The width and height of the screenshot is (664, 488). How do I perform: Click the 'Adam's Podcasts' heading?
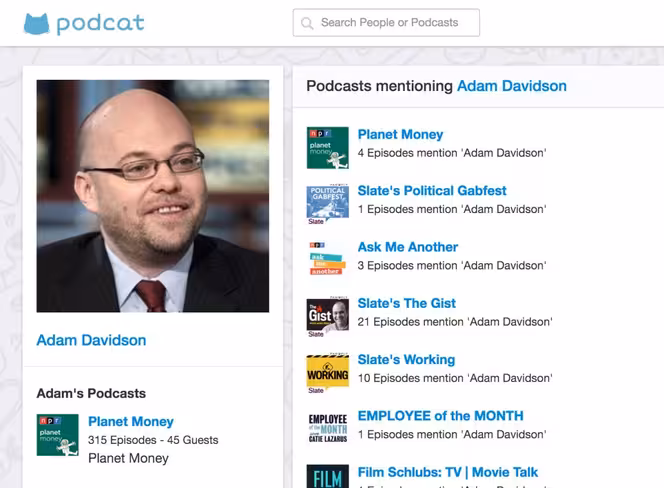click(x=91, y=394)
